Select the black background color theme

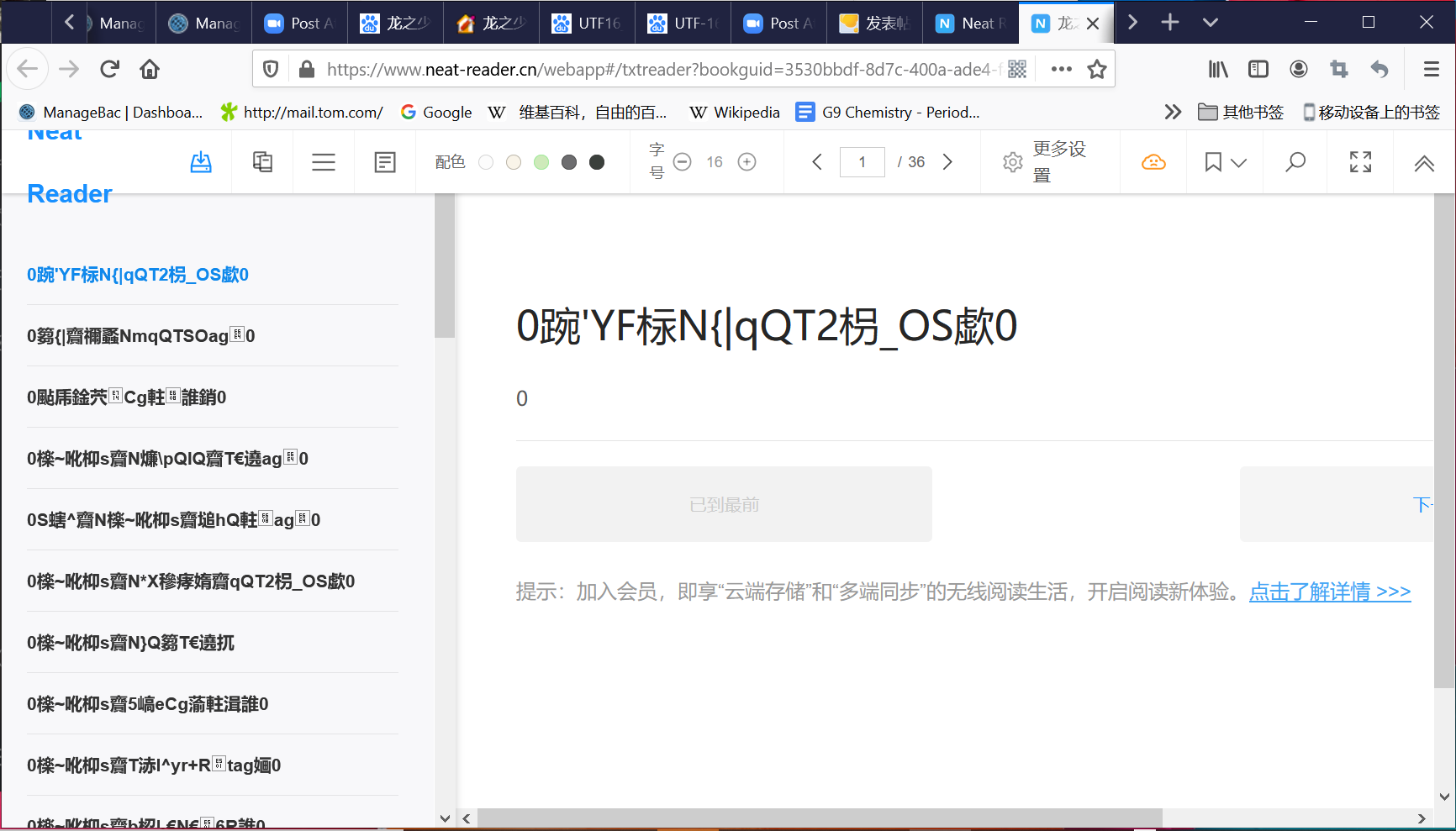[x=597, y=162]
